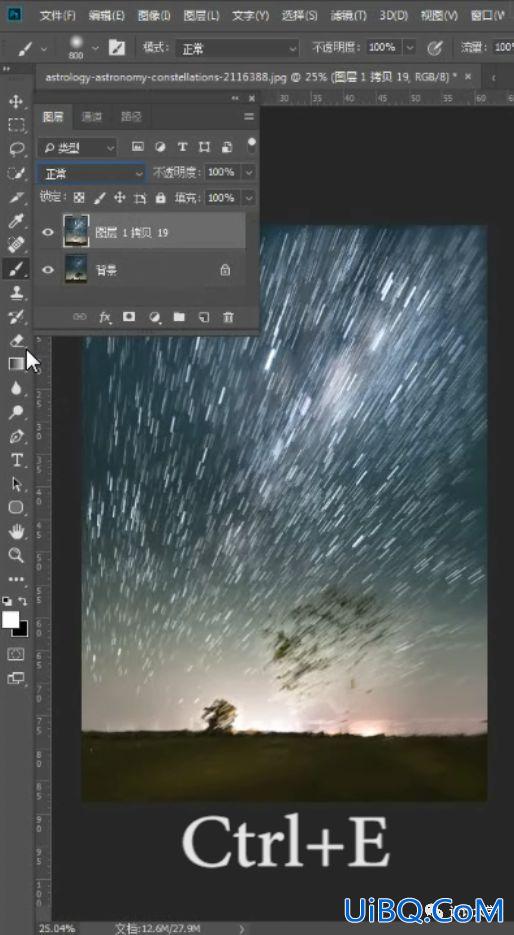Select the Hand tool
This screenshot has height=935, width=514.
point(16,531)
